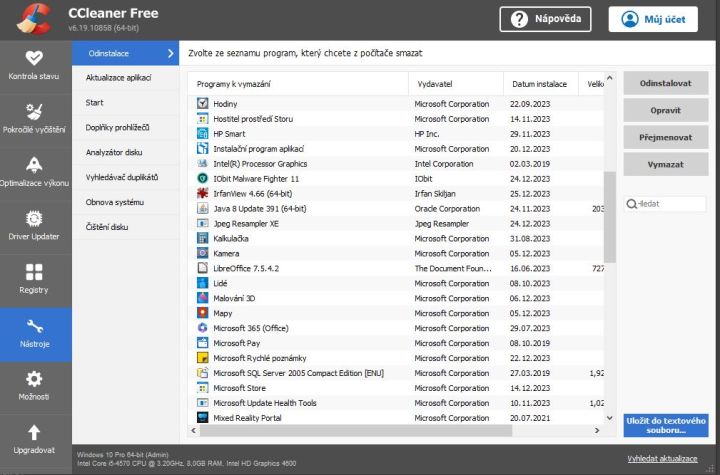Image resolution: width=720 pixels, height=475 pixels.
Task: Select the IObit Malware Fighter 11 icon
Action: tap(202, 178)
